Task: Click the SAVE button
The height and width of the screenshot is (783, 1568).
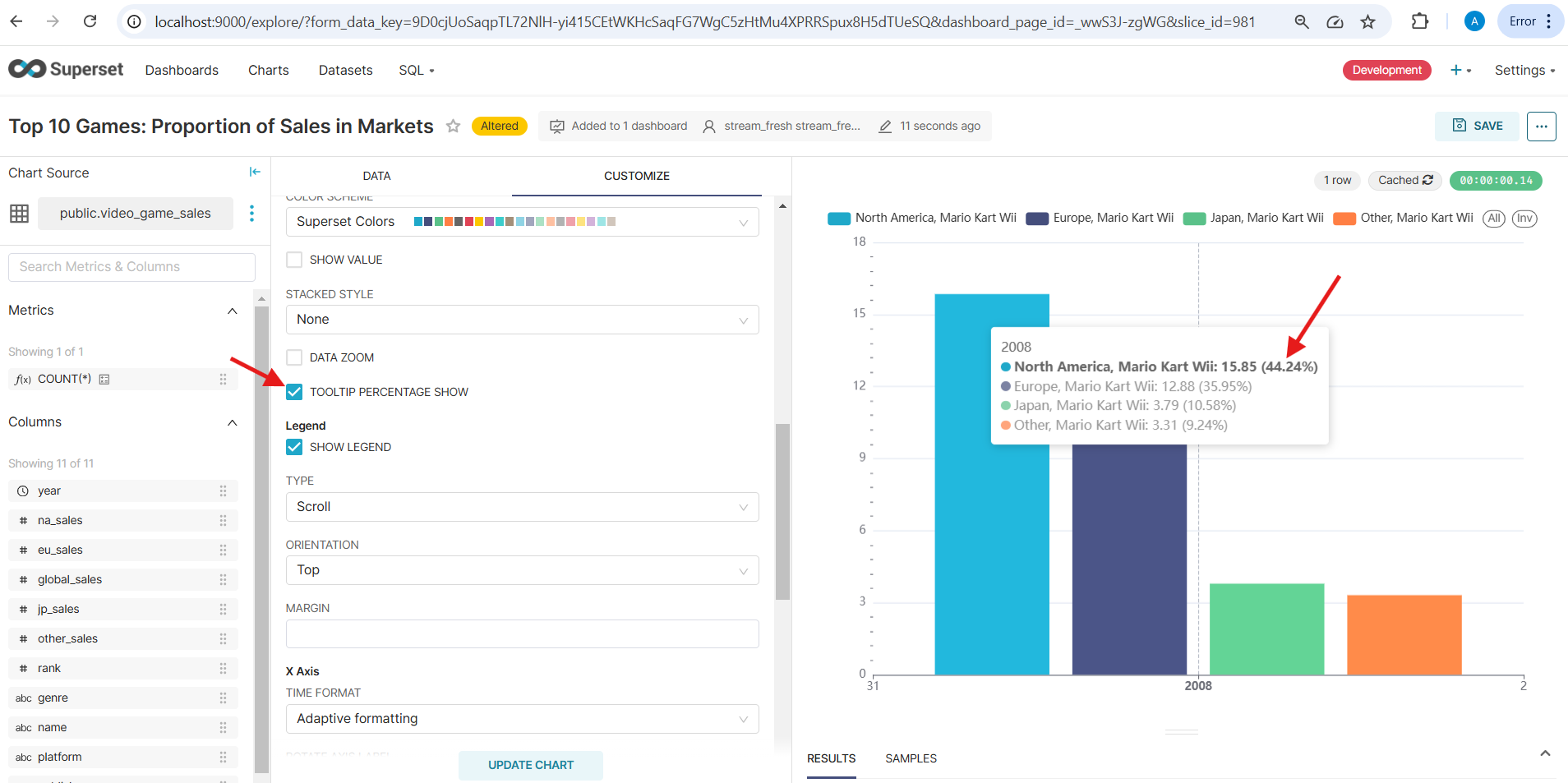Action: click(x=1478, y=126)
